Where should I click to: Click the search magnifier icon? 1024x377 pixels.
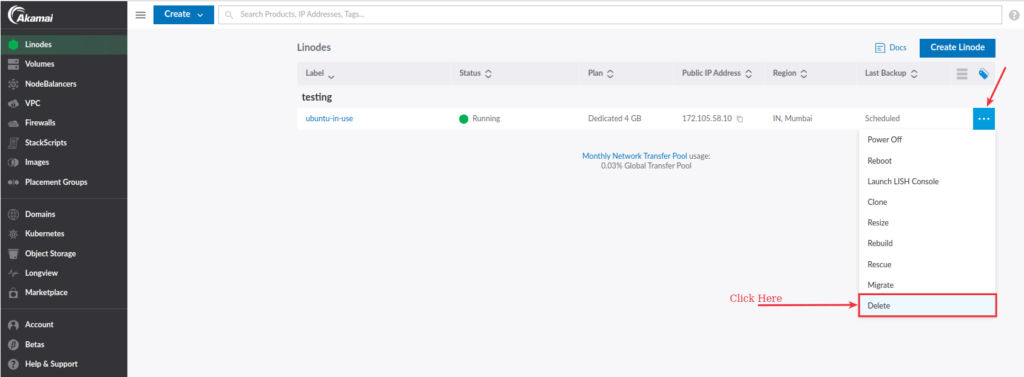pos(229,14)
